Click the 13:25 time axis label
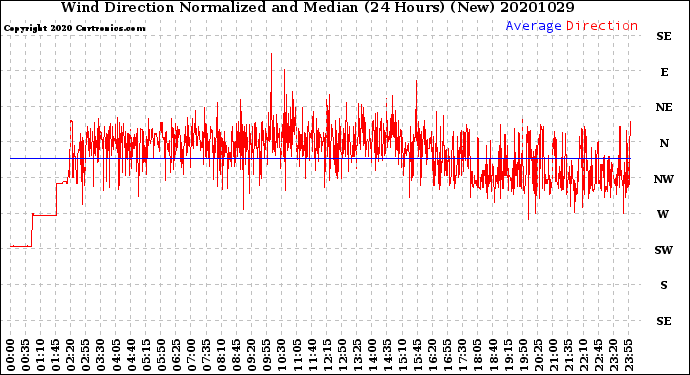690x375 pixels. point(357,355)
